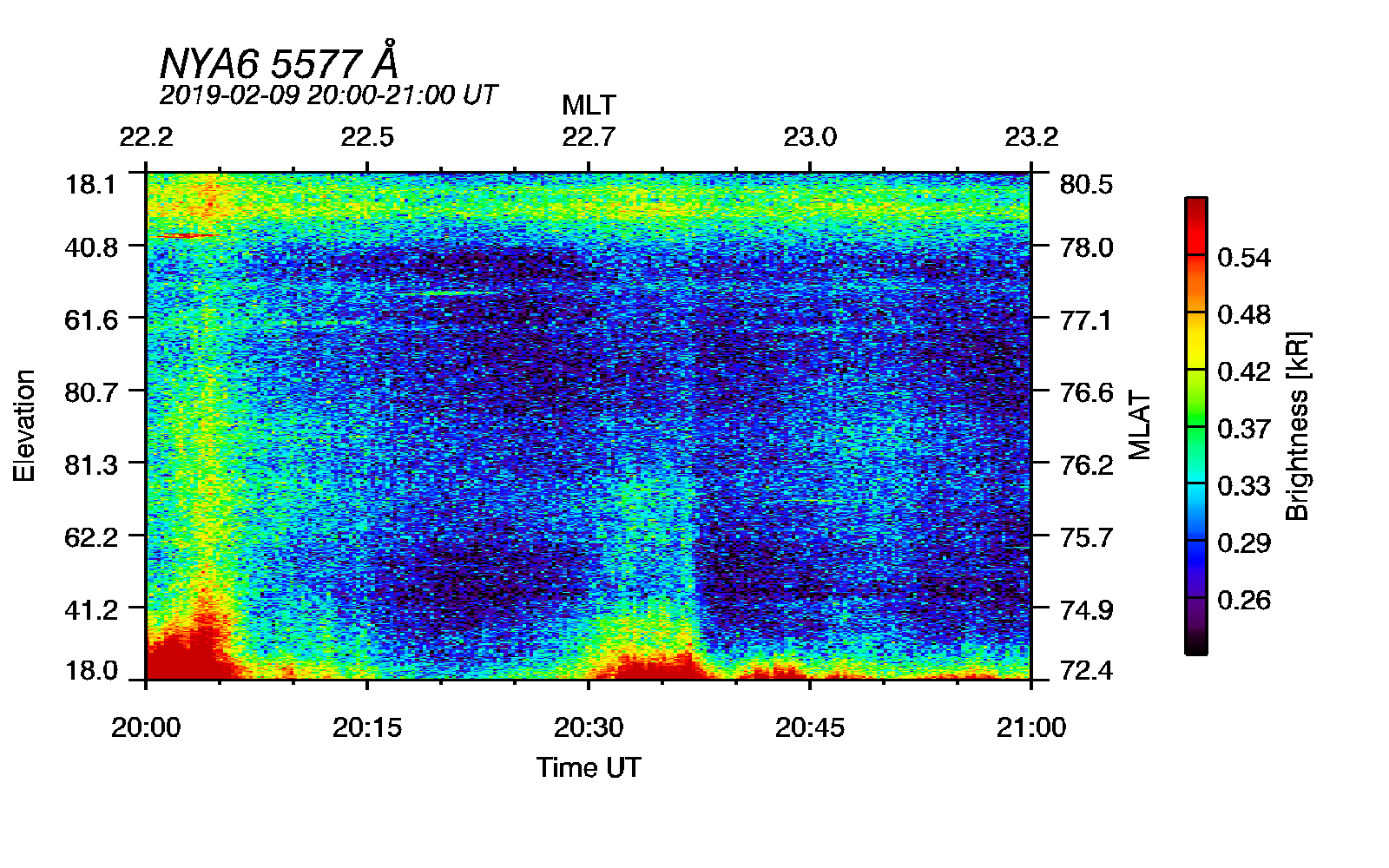Click time tick label '20:15'

pos(367,727)
